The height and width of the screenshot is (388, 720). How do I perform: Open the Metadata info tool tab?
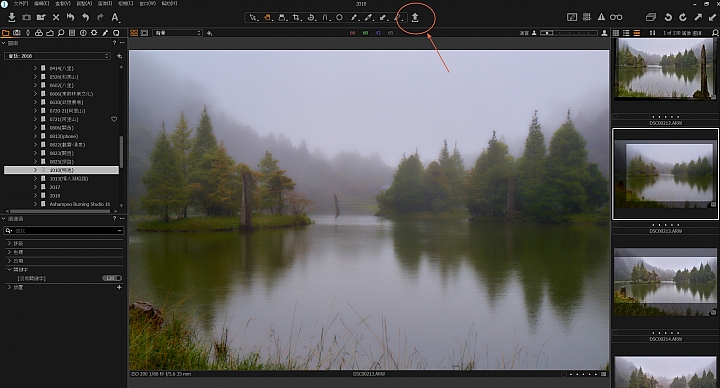[83, 33]
